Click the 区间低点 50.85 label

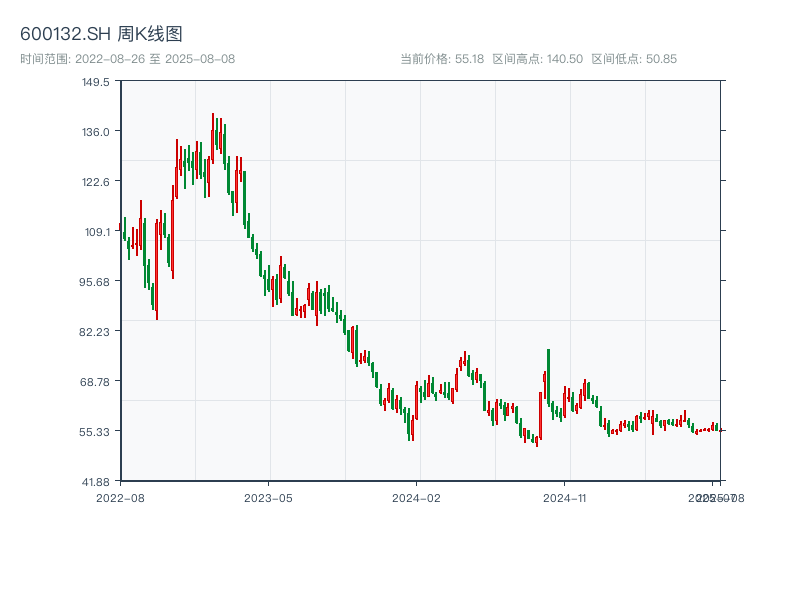pos(634,59)
